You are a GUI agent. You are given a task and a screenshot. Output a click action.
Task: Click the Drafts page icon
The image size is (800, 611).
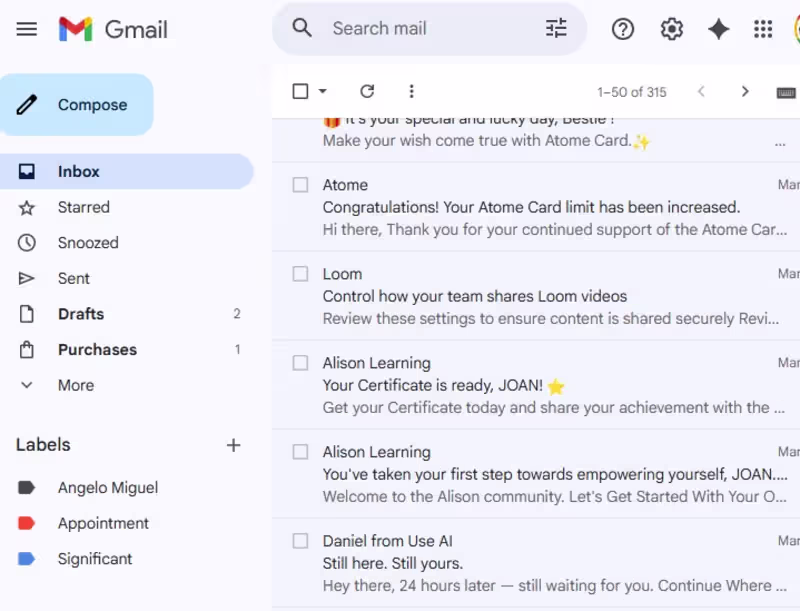tap(27, 314)
